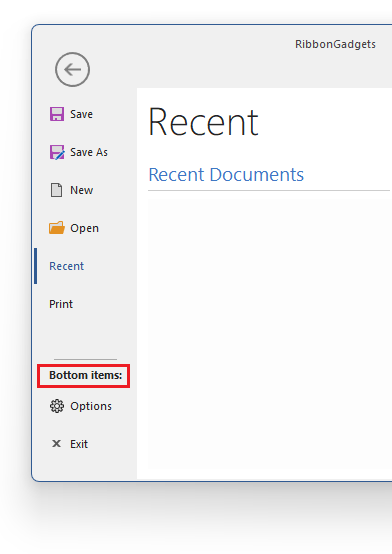Open the Print page
The width and height of the screenshot is (392, 554).
point(86,304)
